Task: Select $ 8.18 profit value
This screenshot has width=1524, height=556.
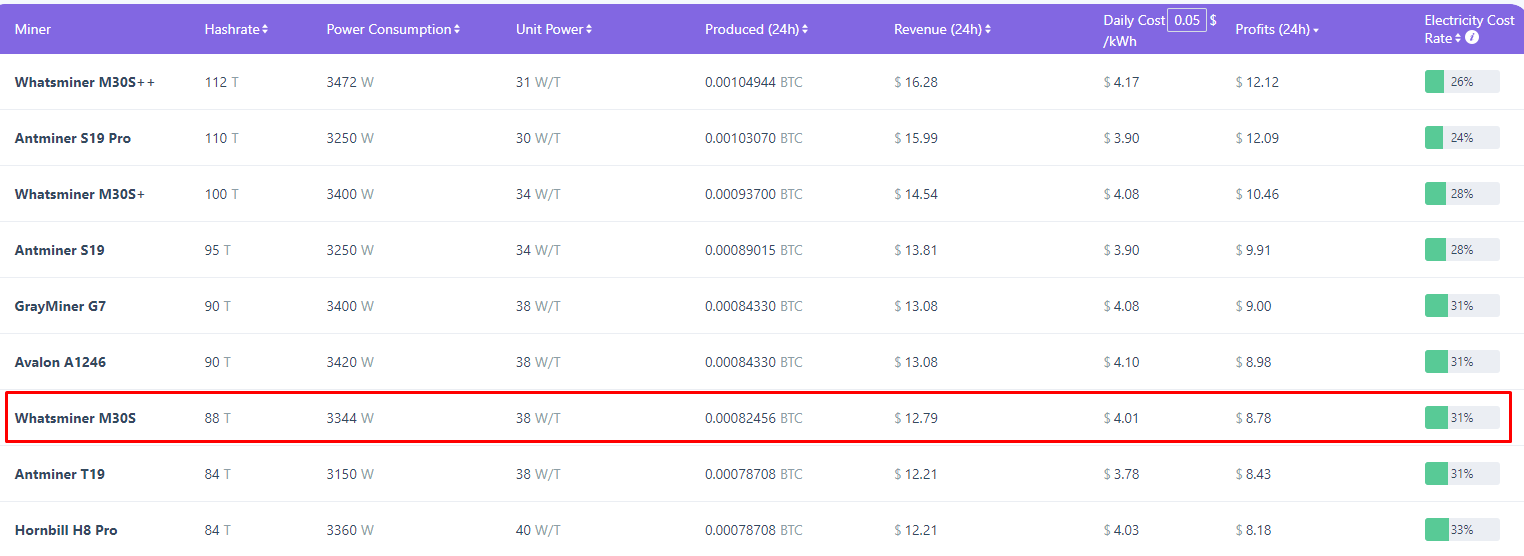Action: tap(1253, 530)
